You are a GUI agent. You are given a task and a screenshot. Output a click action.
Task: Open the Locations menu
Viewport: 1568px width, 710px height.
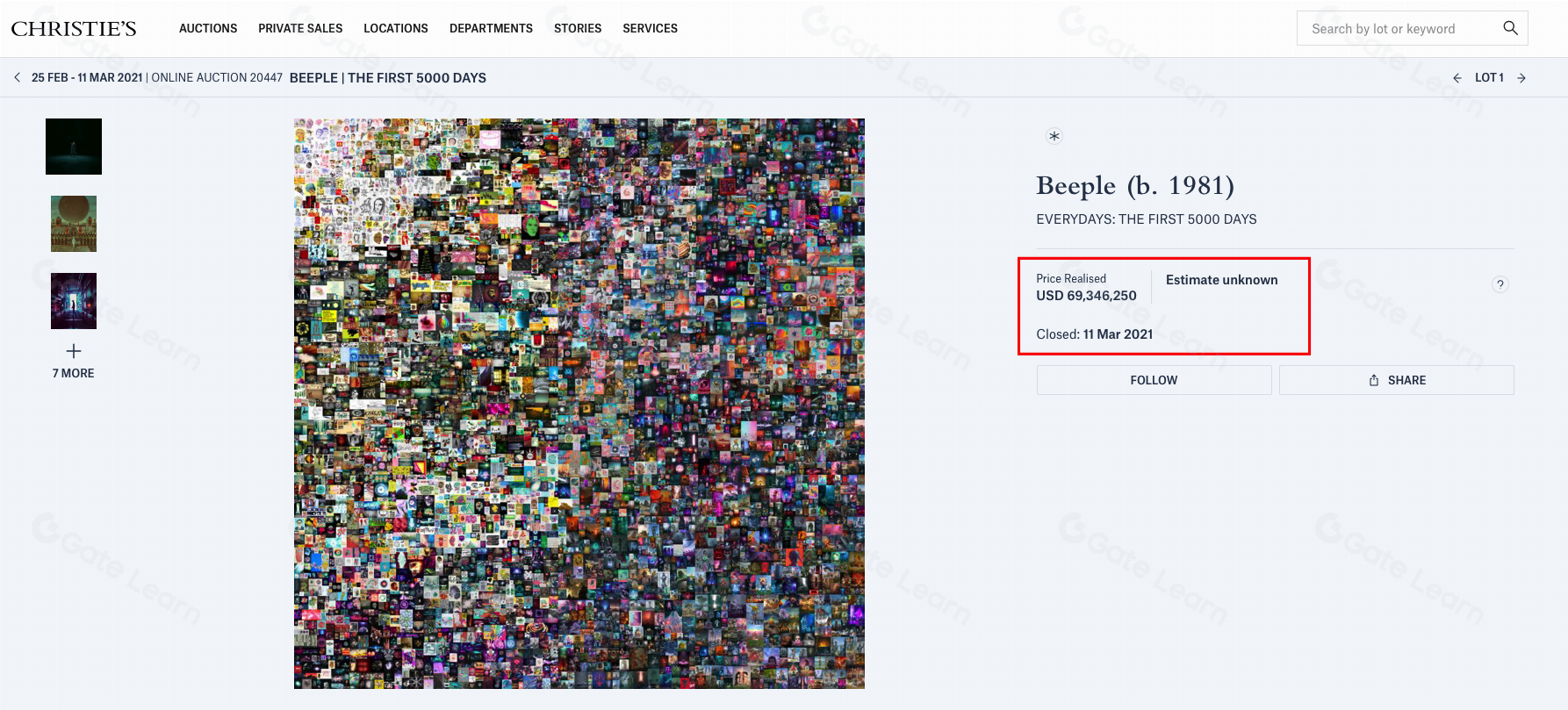tap(396, 28)
